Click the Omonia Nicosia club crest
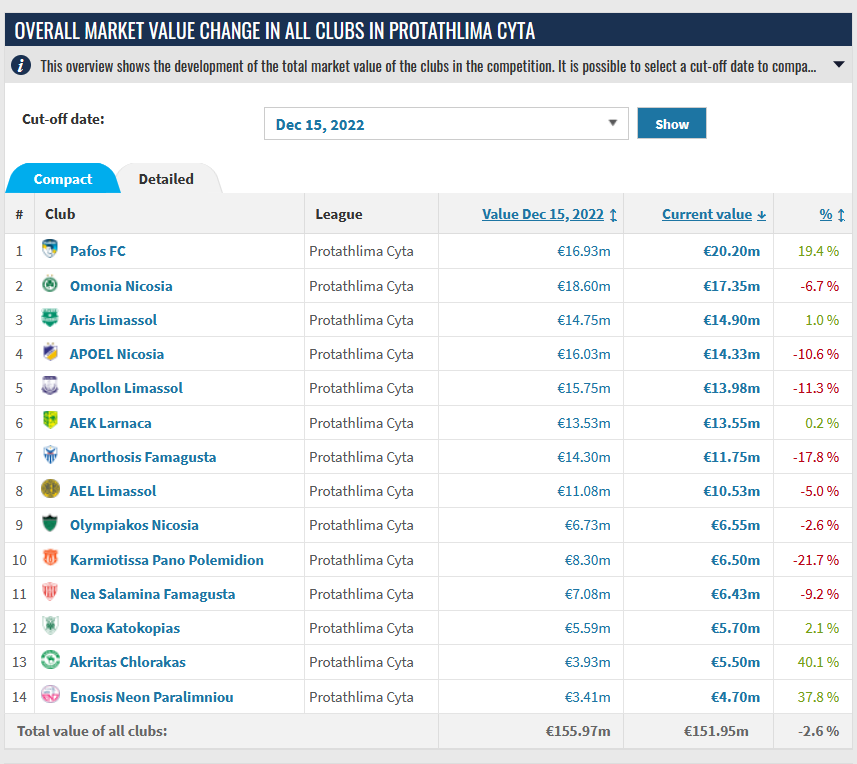This screenshot has width=857, height=764. tap(50, 284)
